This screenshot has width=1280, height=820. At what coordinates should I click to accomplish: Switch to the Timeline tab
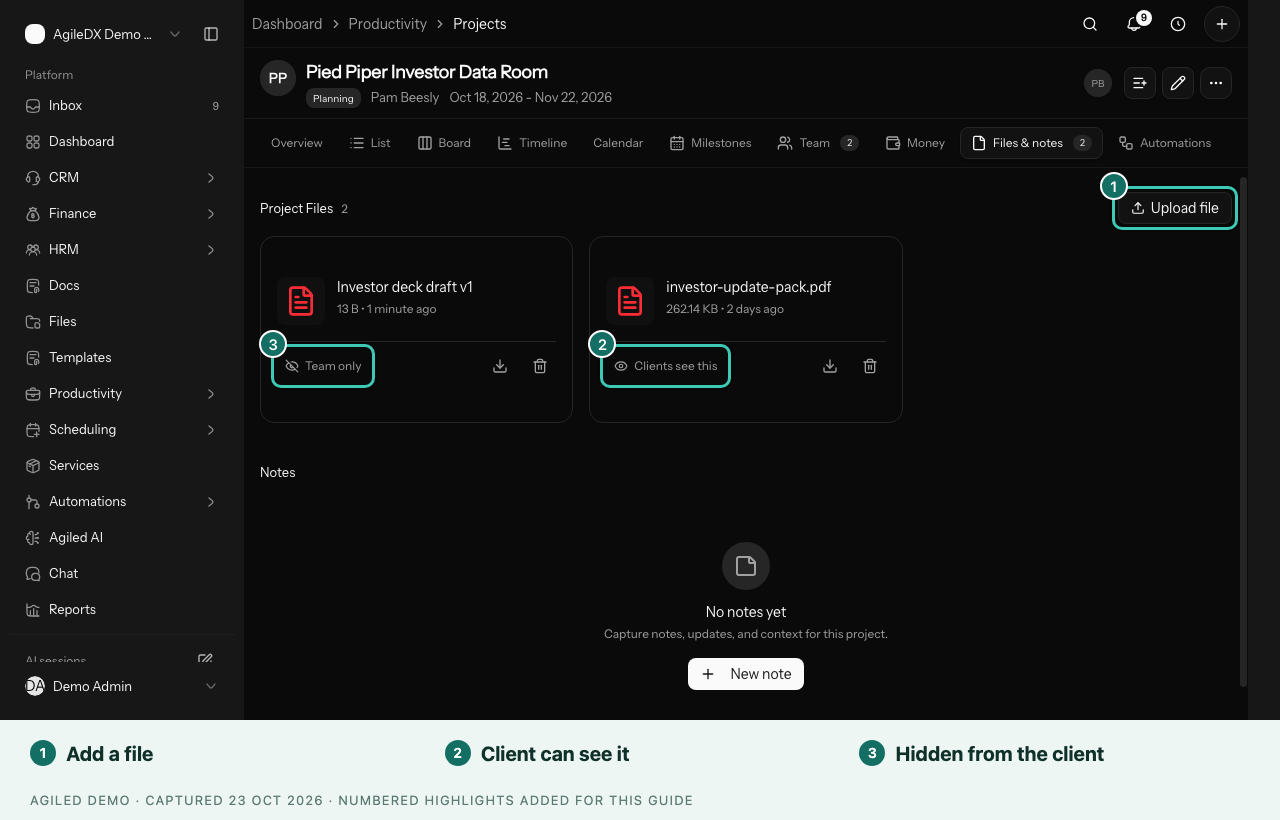click(x=533, y=143)
